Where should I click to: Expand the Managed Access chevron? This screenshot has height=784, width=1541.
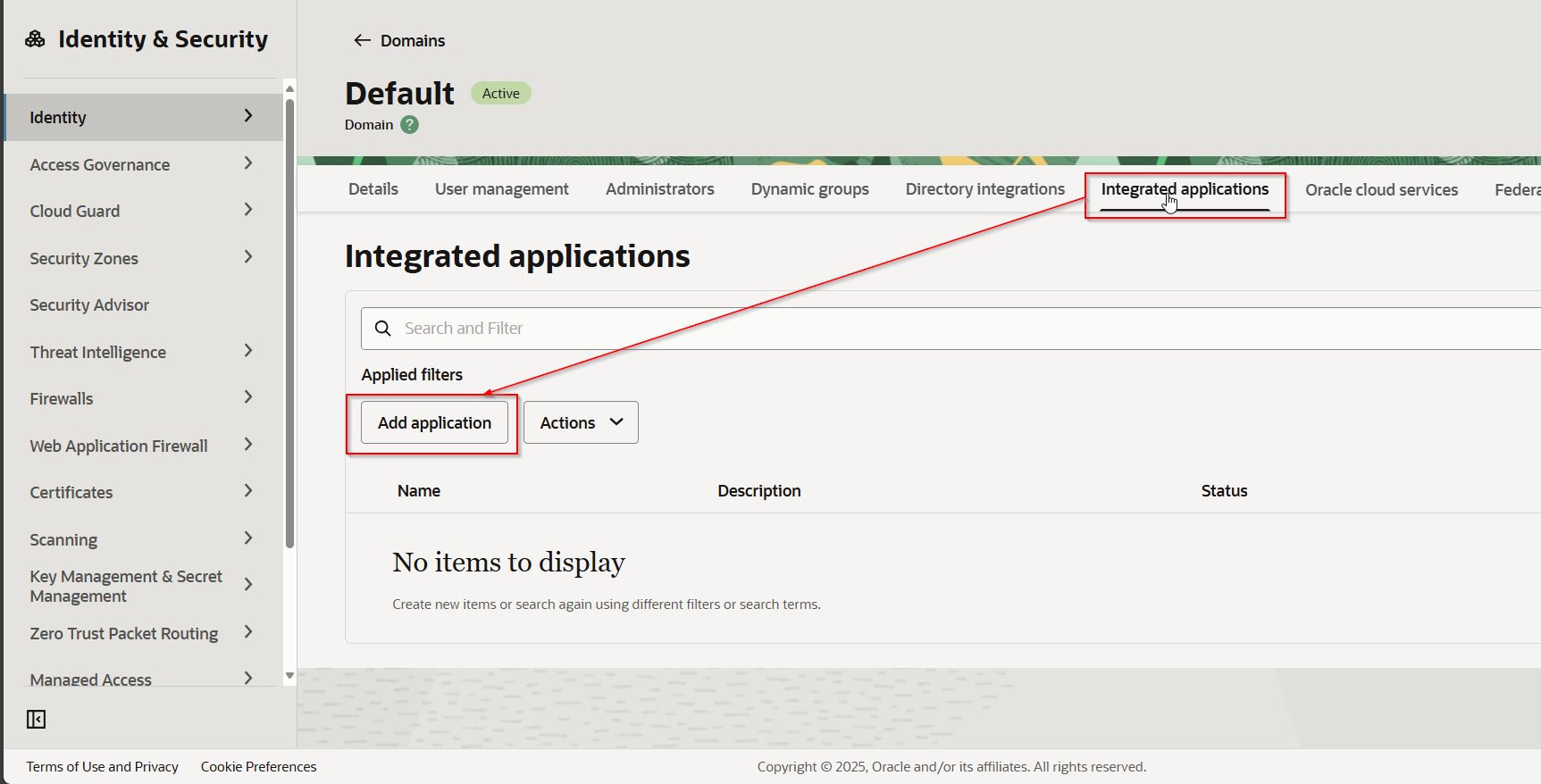[x=248, y=679]
